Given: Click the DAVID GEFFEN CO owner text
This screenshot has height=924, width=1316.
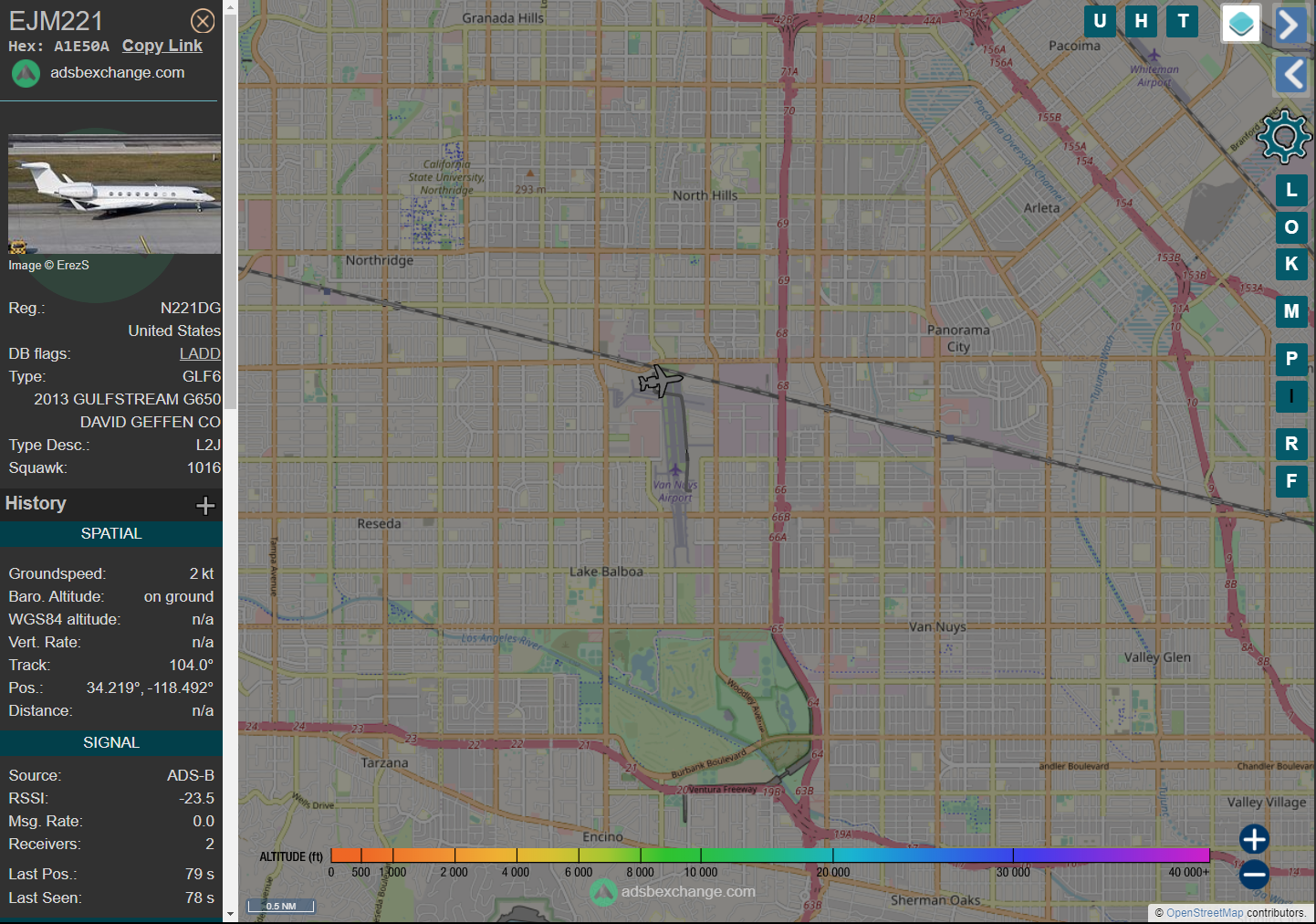Looking at the screenshot, I should click(151, 422).
